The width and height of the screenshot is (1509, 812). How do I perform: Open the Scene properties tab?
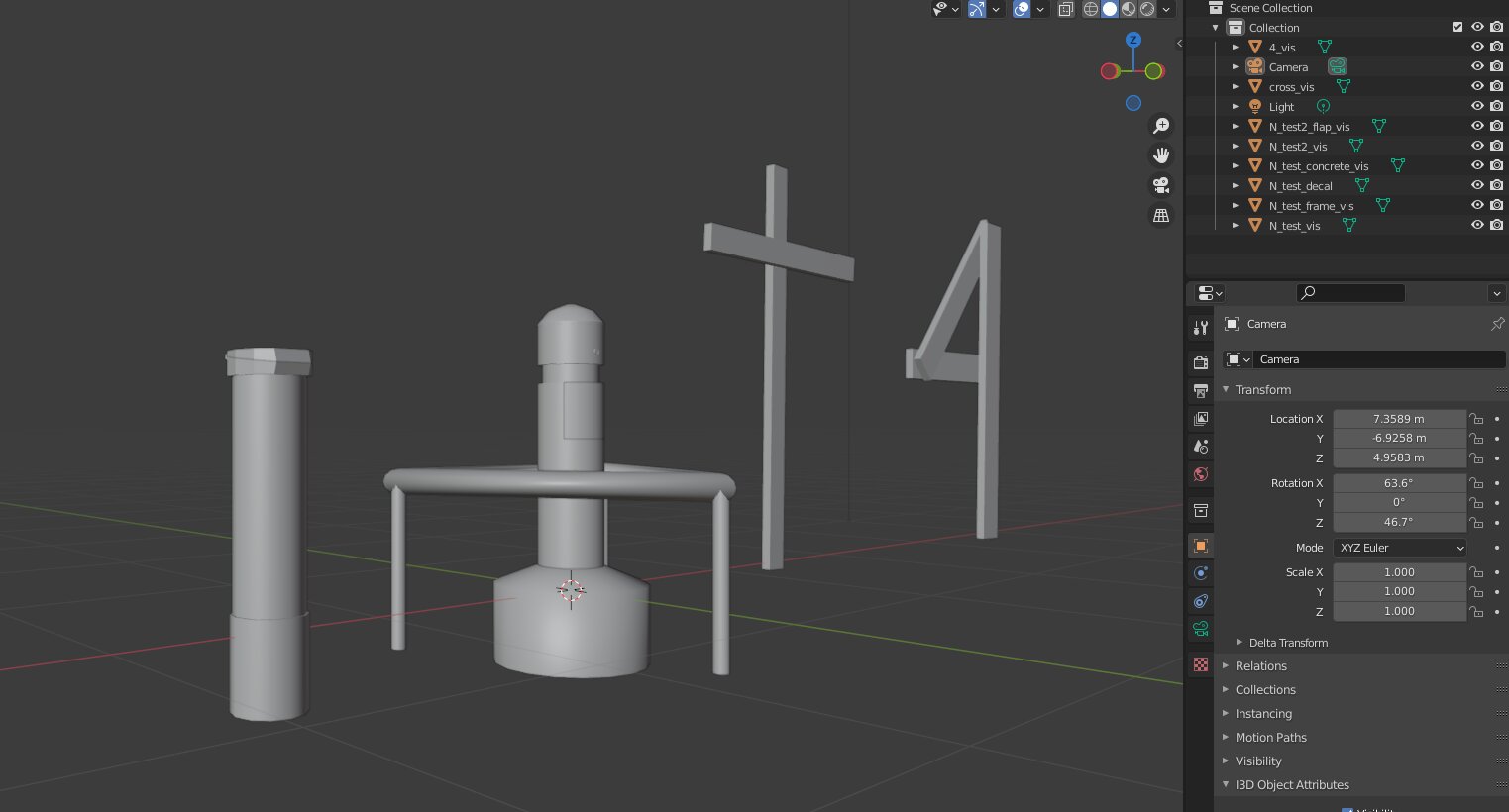tap(1201, 447)
